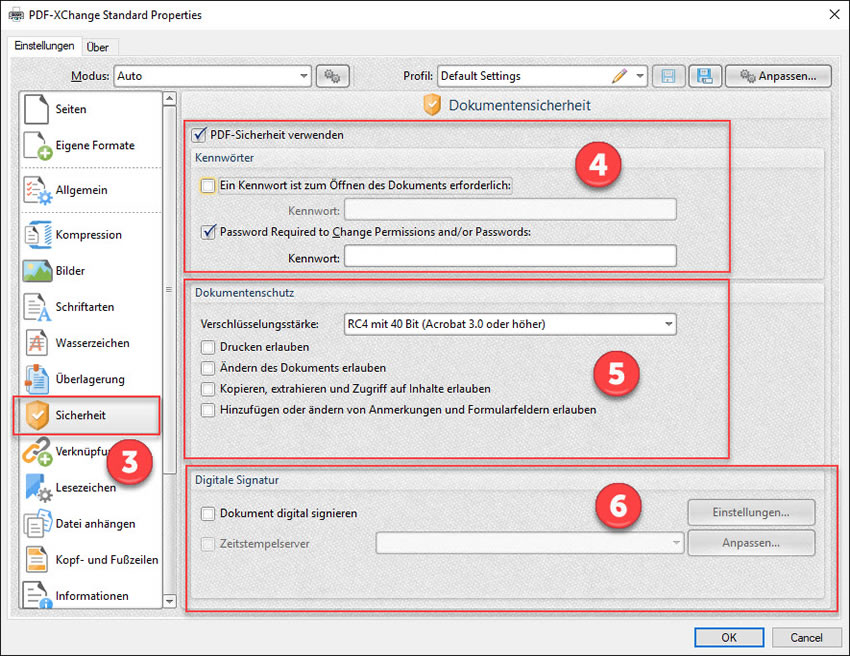The width and height of the screenshot is (850, 656).
Task: Select the Lesezeichen bookmark icon
Action: tap(38, 487)
